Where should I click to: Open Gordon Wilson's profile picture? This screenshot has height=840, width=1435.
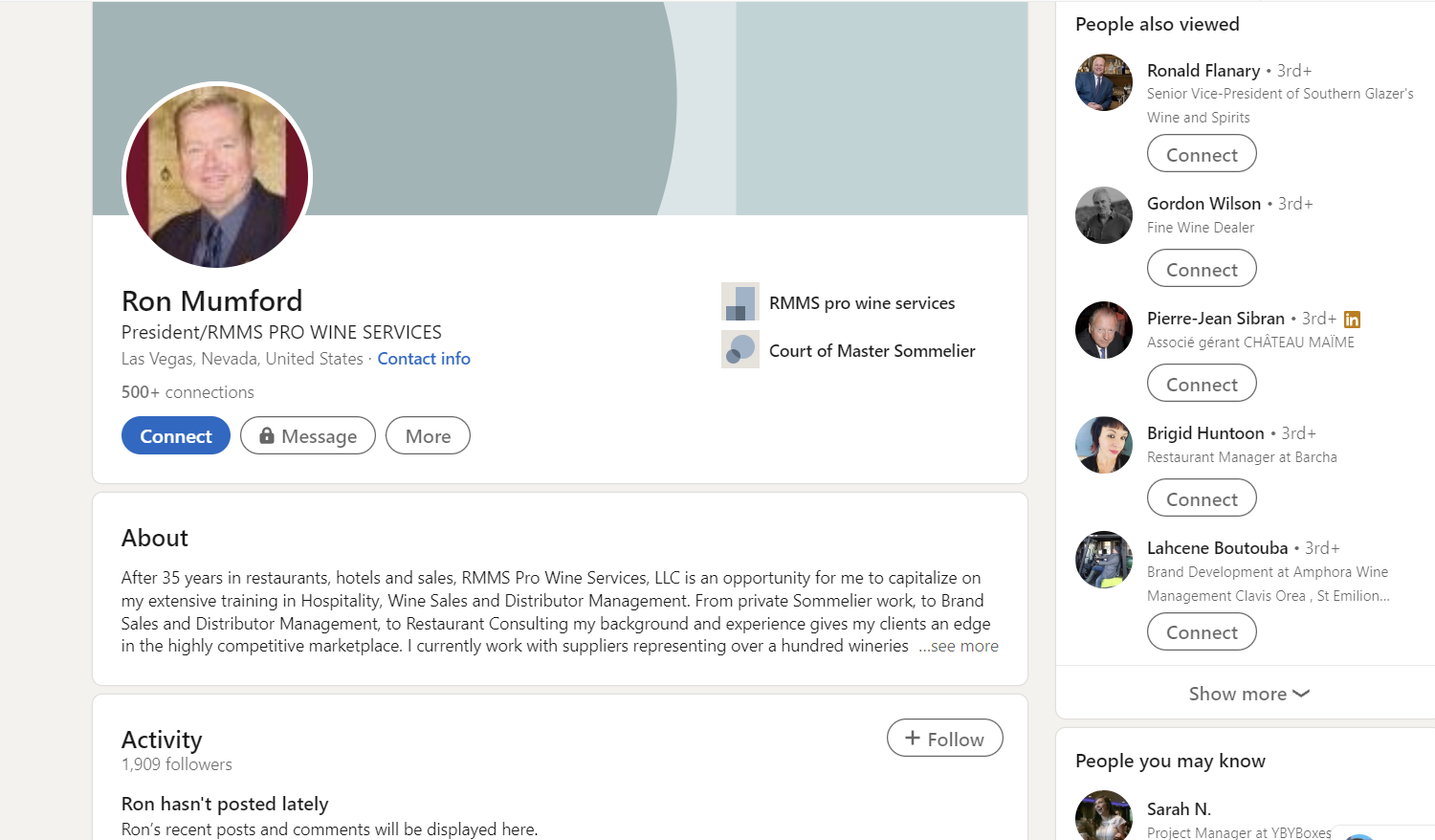click(1103, 215)
